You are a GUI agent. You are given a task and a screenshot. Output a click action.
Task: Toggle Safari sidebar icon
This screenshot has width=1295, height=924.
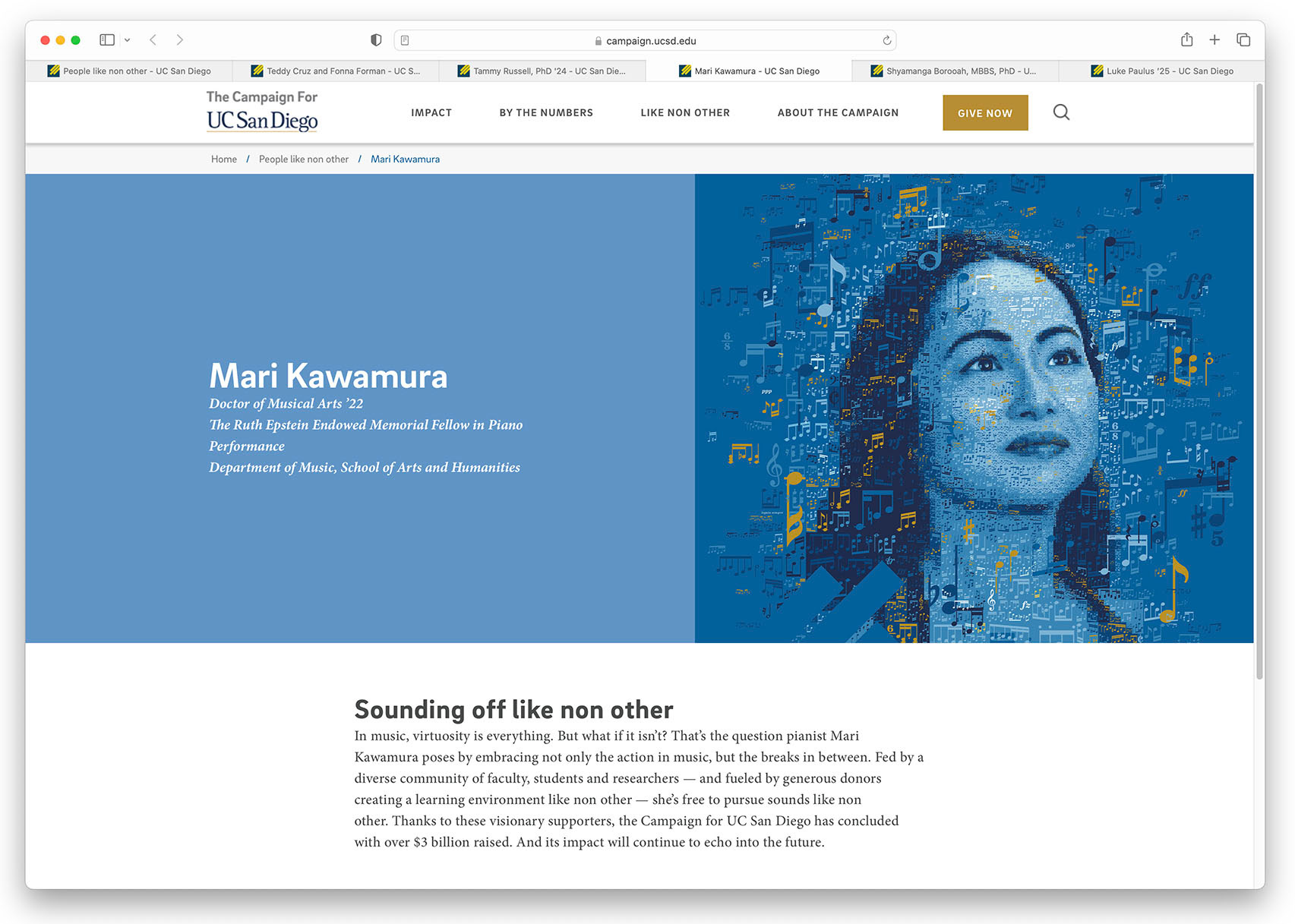tap(107, 39)
